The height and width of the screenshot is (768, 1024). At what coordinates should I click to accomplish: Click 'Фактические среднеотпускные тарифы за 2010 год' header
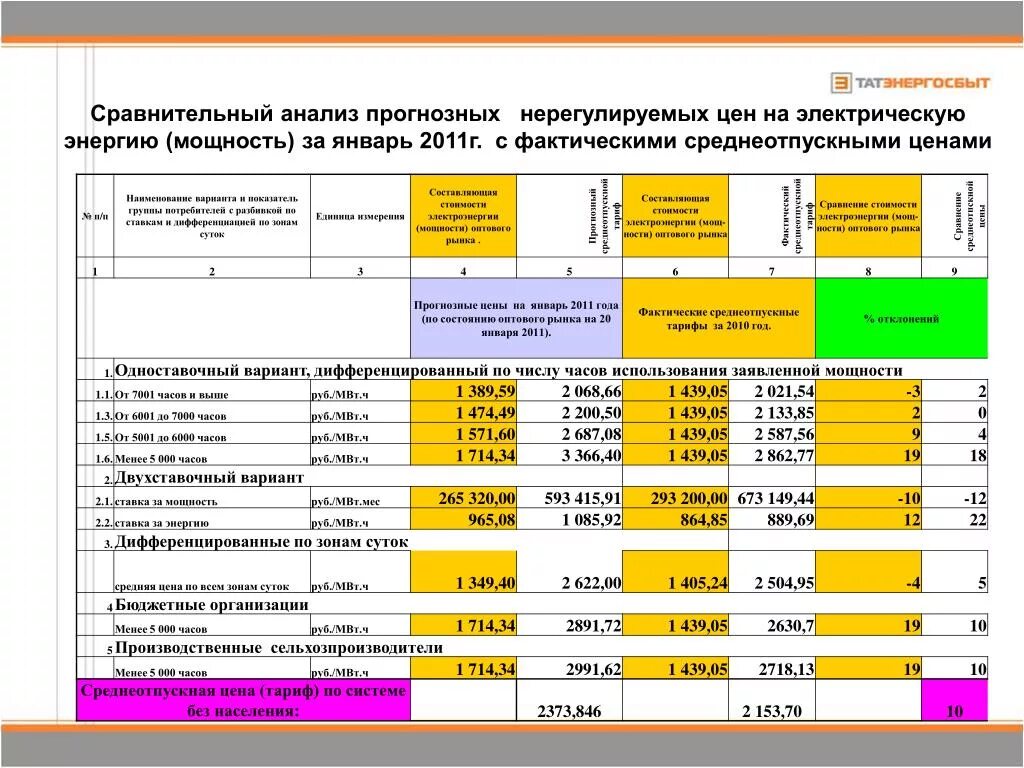(719, 319)
